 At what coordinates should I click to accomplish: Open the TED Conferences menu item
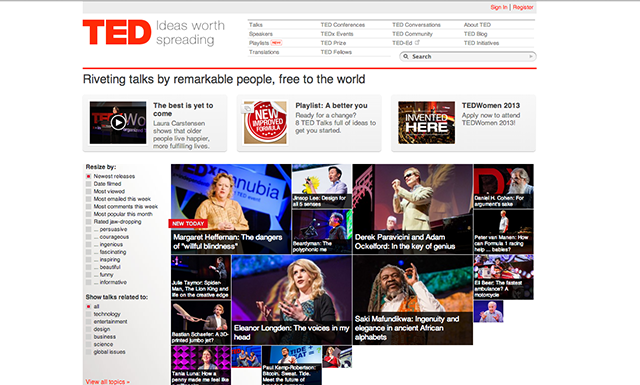point(343,25)
